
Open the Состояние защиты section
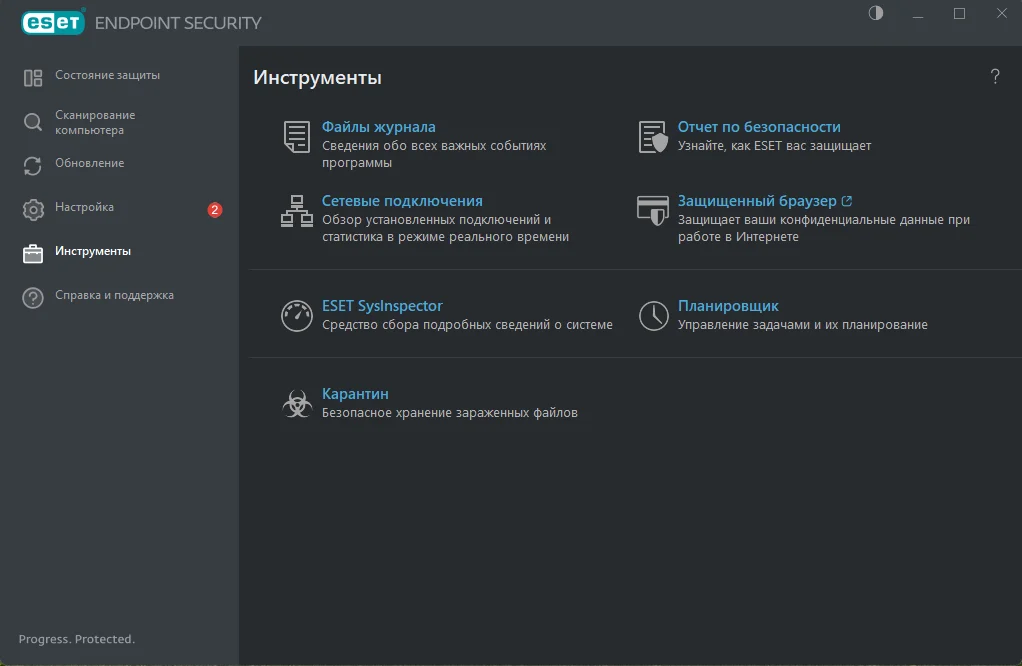pyautogui.click(x=107, y=76)
